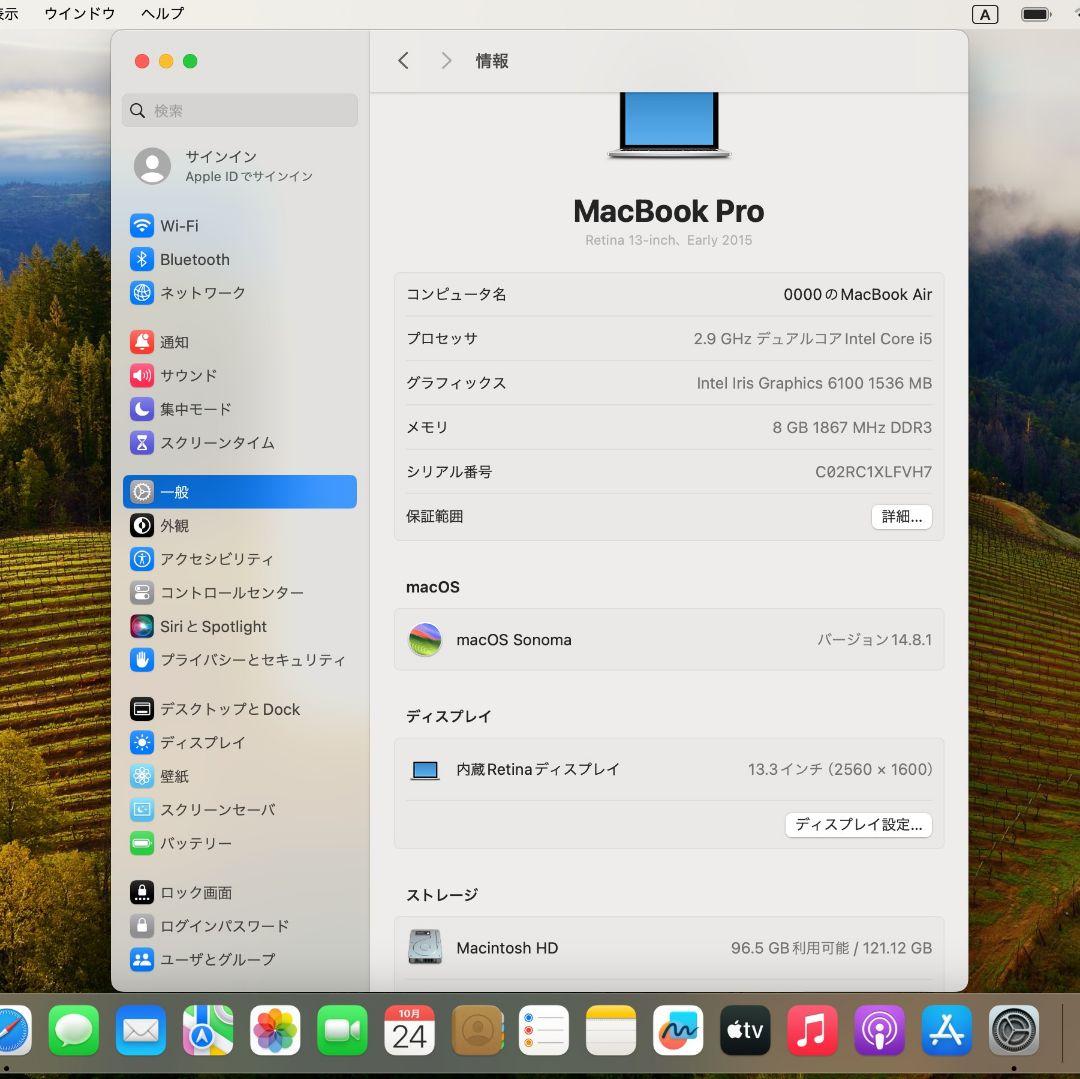This screenshot has width=1080, height=1079.
Task: Click input source A icon in menu bar
Action: (x=985, y=14)
